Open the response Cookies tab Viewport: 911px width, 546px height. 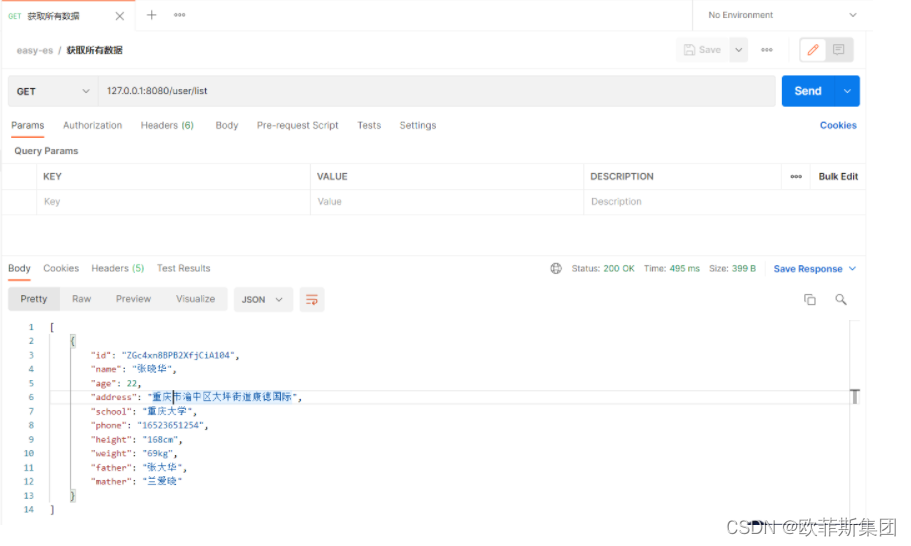(x=61, y=268)
